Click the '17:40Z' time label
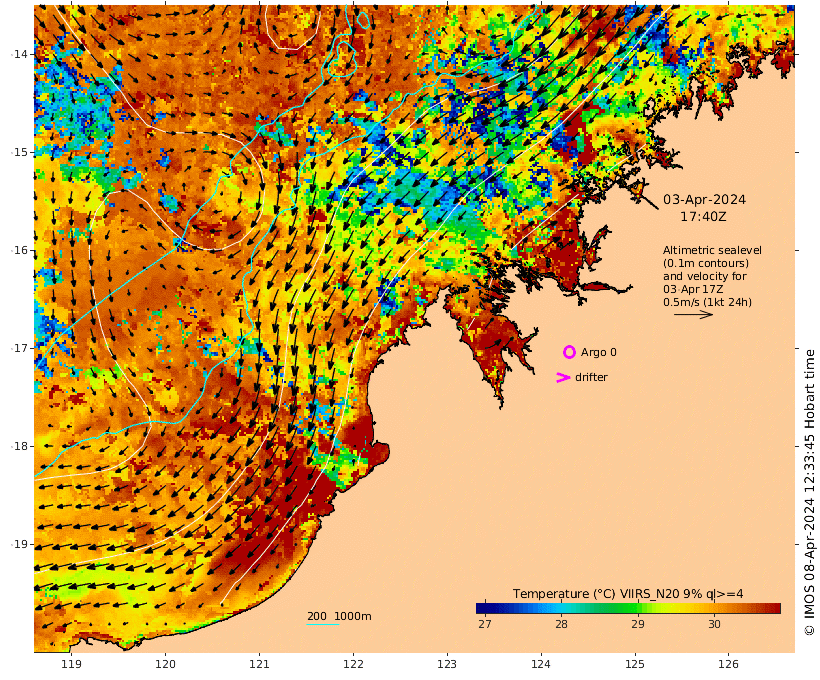The height and width of the screenshot is (680, 820). [703, 216]
